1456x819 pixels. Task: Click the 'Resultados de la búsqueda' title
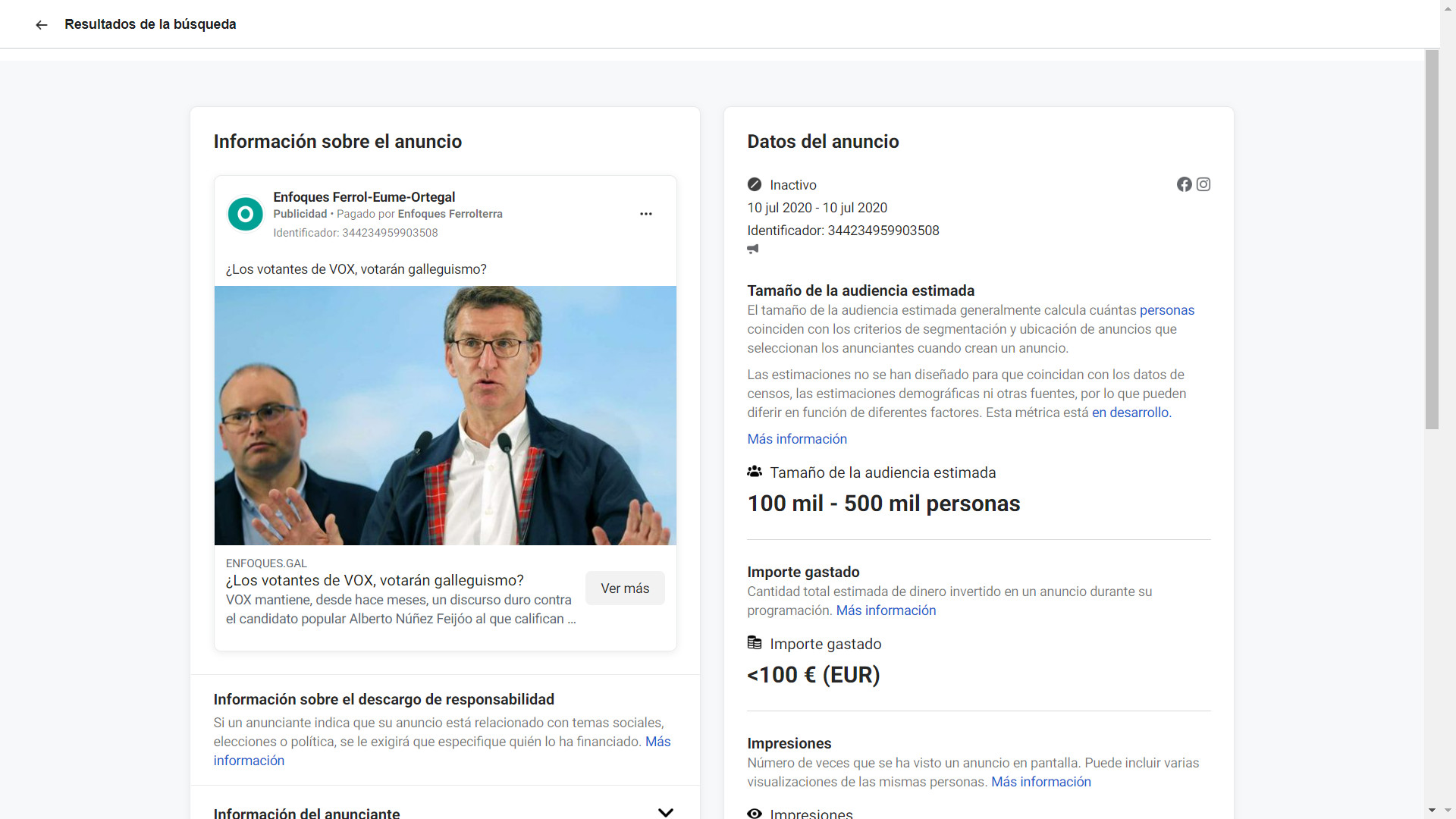(x=150, y=24)
